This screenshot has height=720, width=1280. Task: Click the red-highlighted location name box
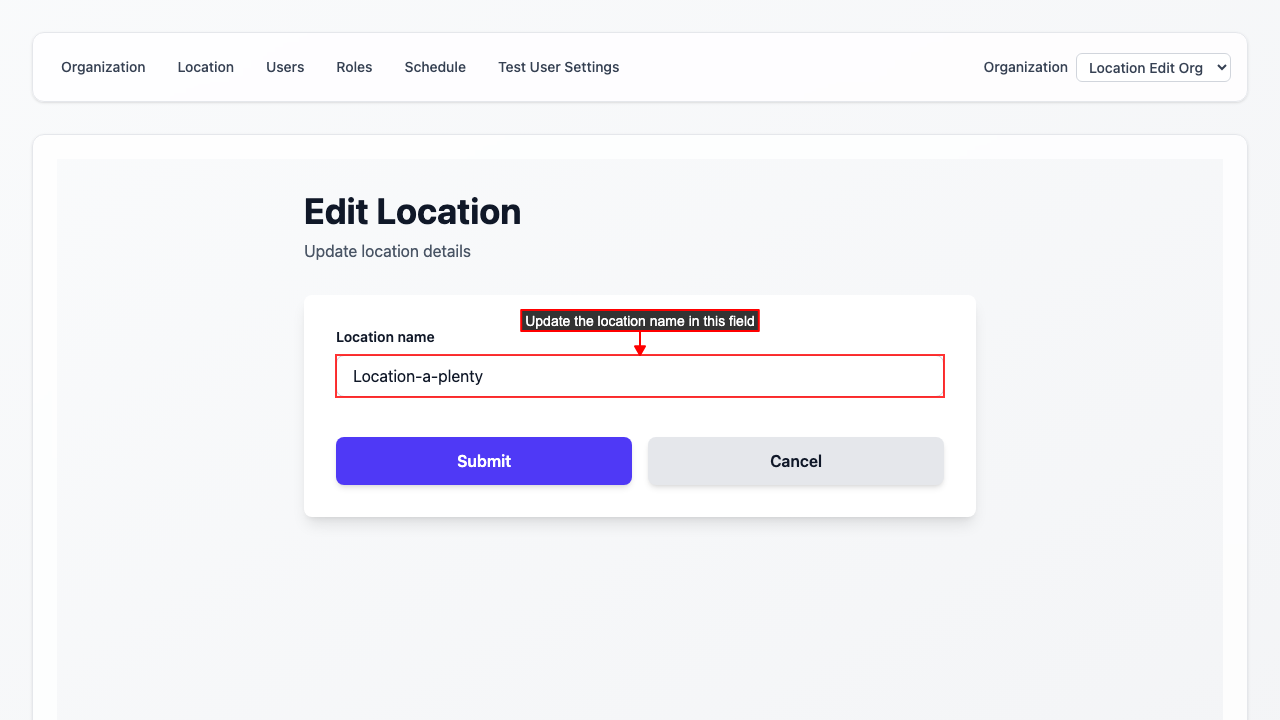point(639,376)
